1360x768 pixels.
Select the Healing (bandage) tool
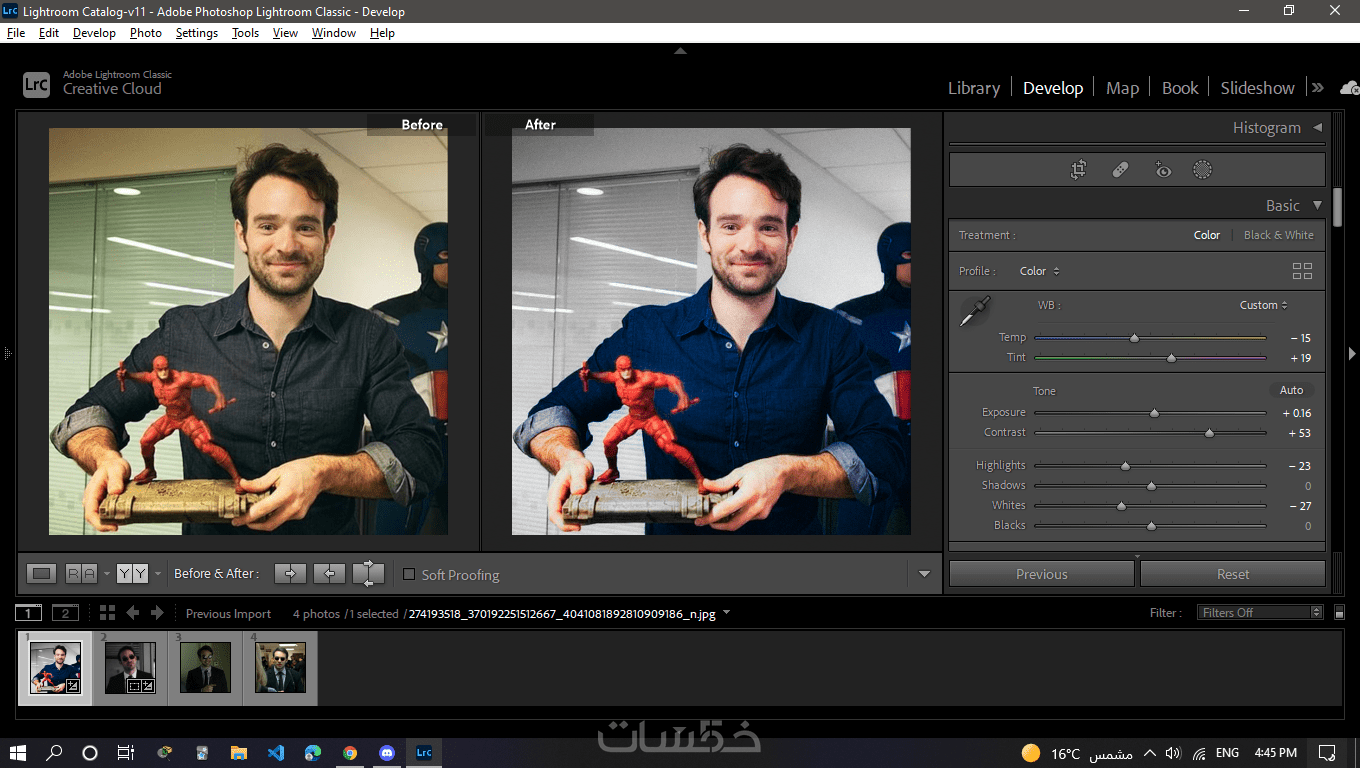[1120, 170]
